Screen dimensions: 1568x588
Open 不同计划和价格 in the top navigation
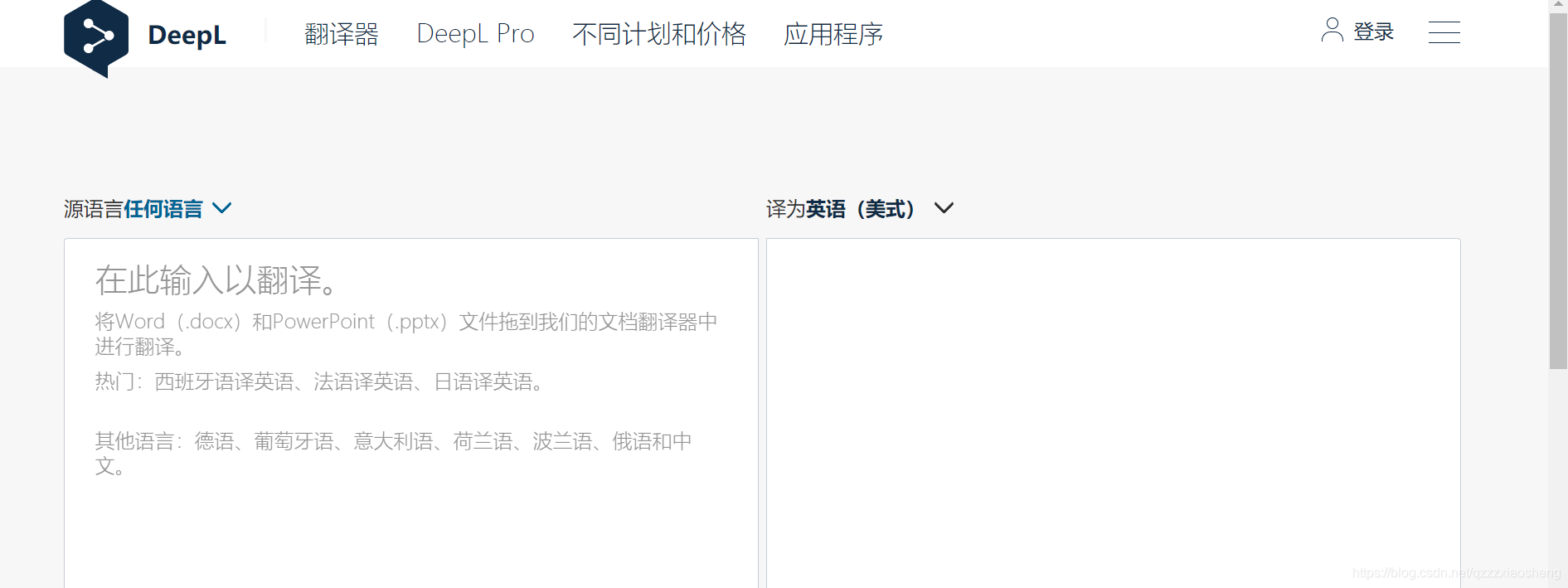click(x=659, y=34)
